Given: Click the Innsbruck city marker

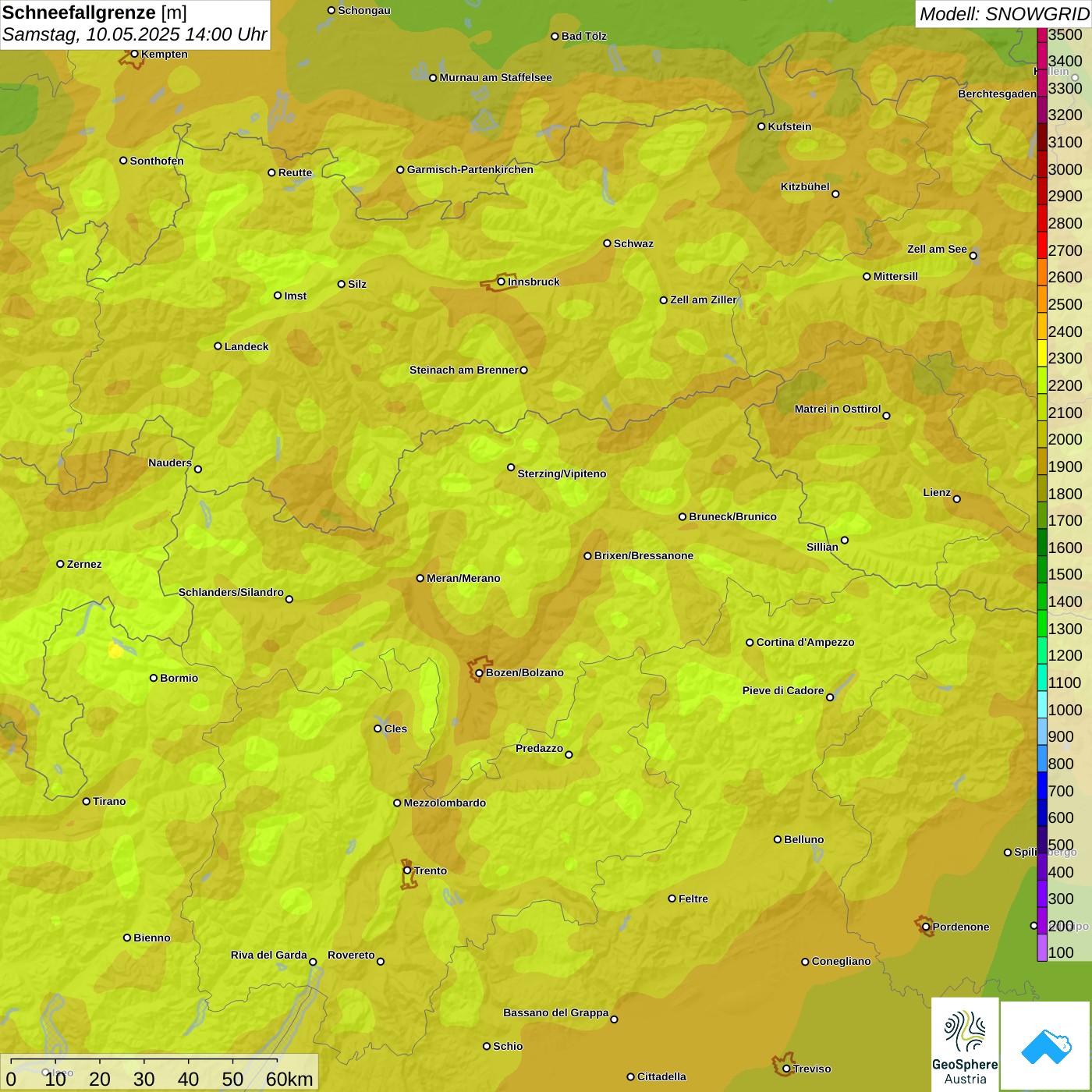Looking at the screenshot, I should click(502, 282).
